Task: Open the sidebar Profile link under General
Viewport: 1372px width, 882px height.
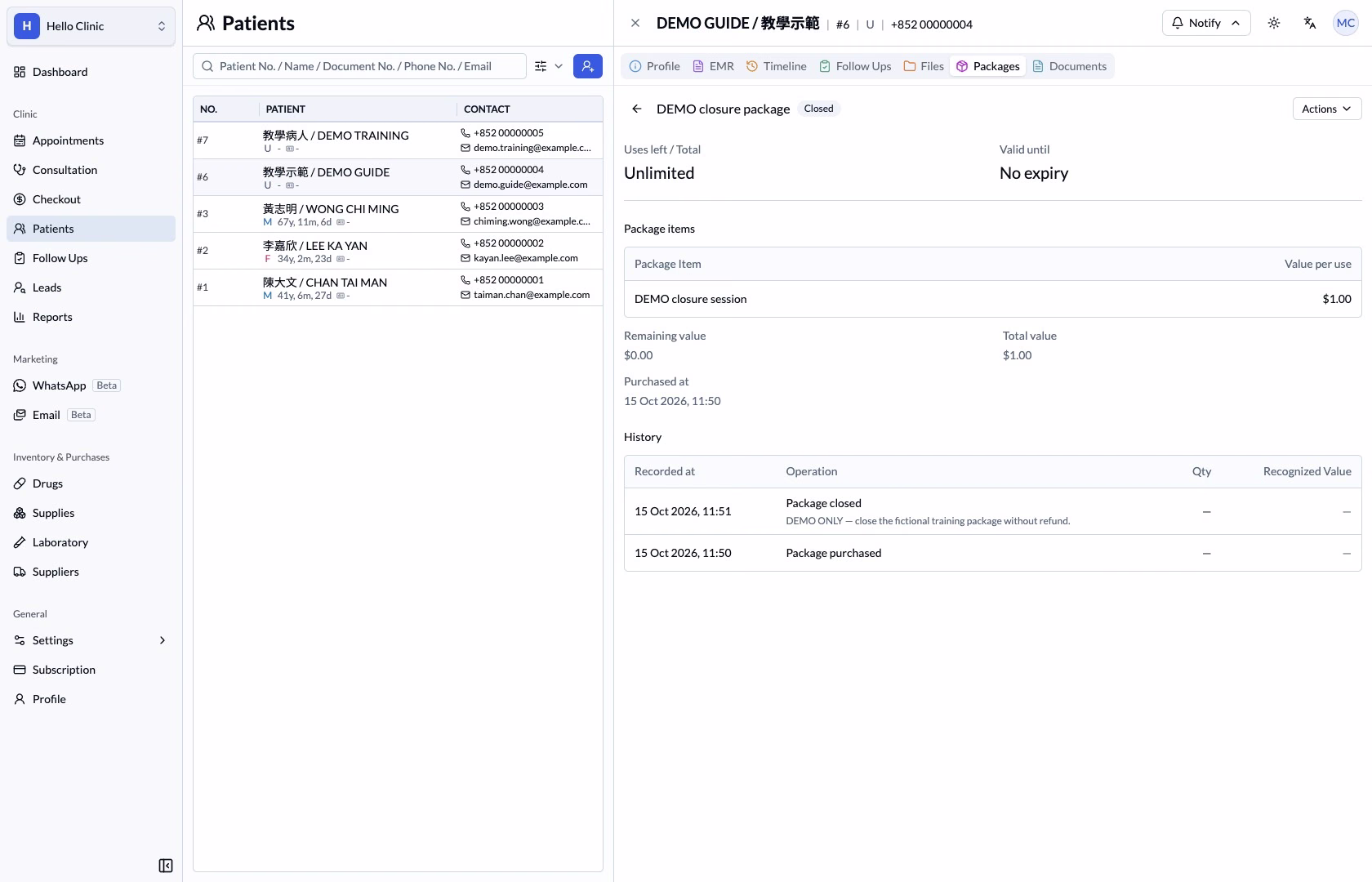Action: pyautogui.click(x=91, y=699)
